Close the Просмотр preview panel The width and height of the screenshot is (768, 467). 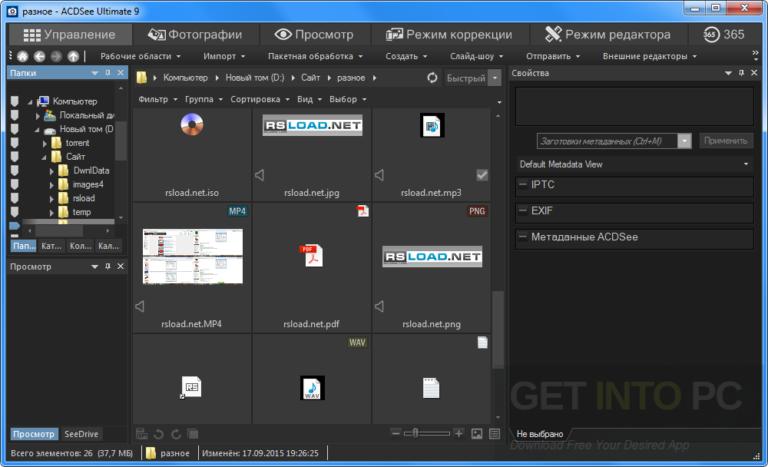pyautogui.click(x=120, y=266)
